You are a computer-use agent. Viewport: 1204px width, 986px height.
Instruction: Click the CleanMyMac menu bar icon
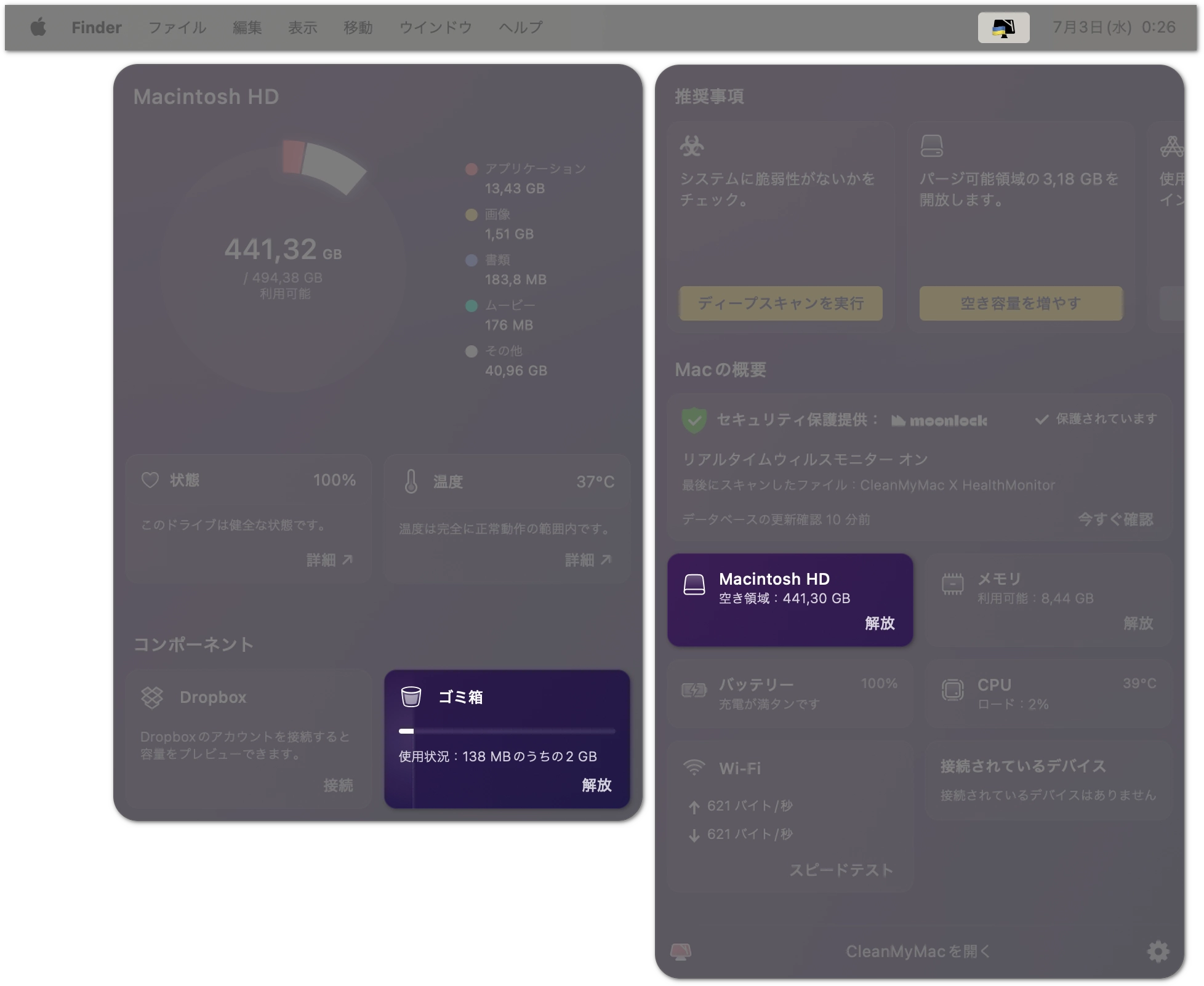1003,28
